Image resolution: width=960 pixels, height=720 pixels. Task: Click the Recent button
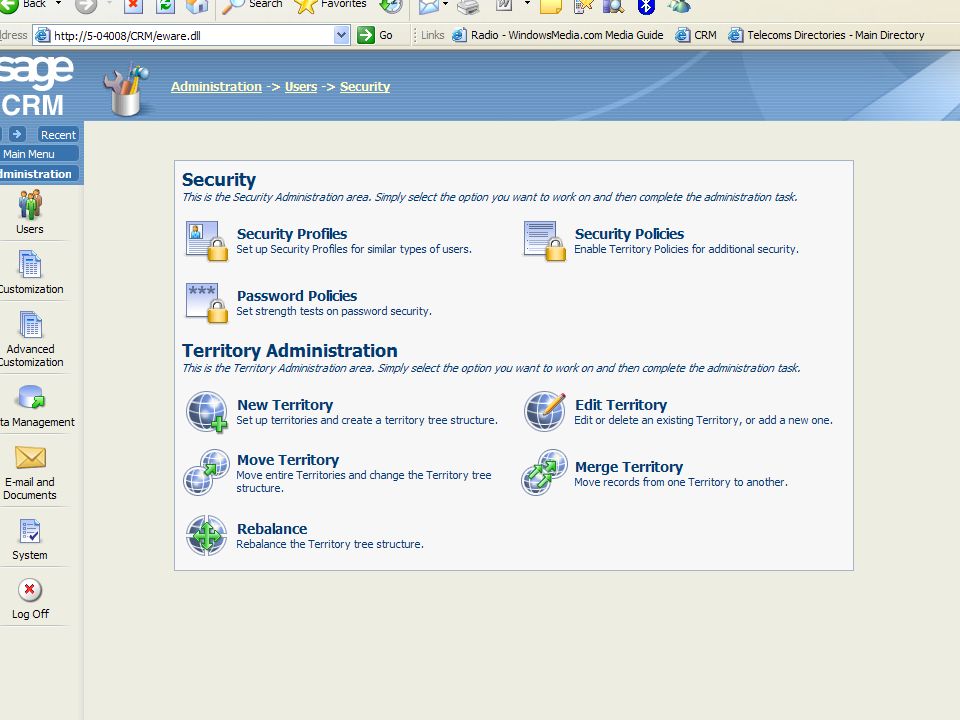(58, 135)
